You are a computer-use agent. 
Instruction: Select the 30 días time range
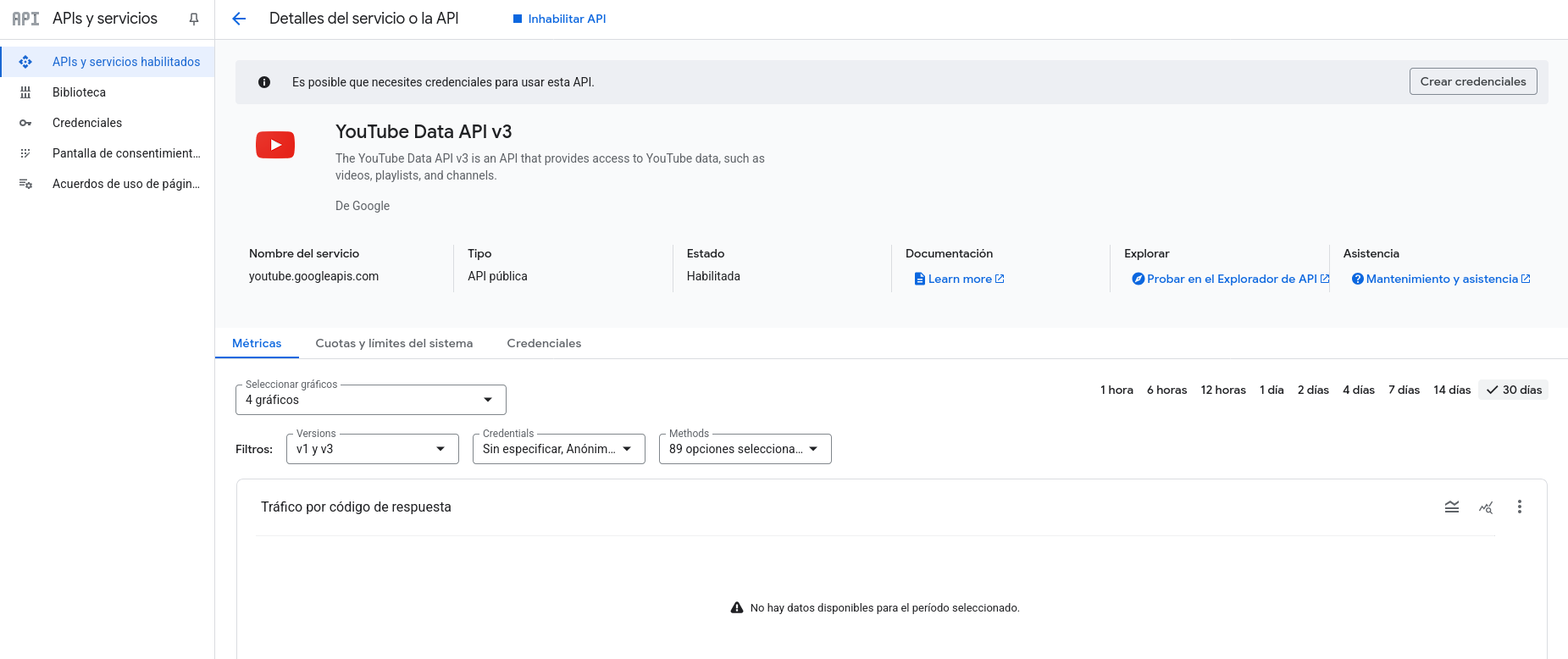click(x=1514, y=390)
